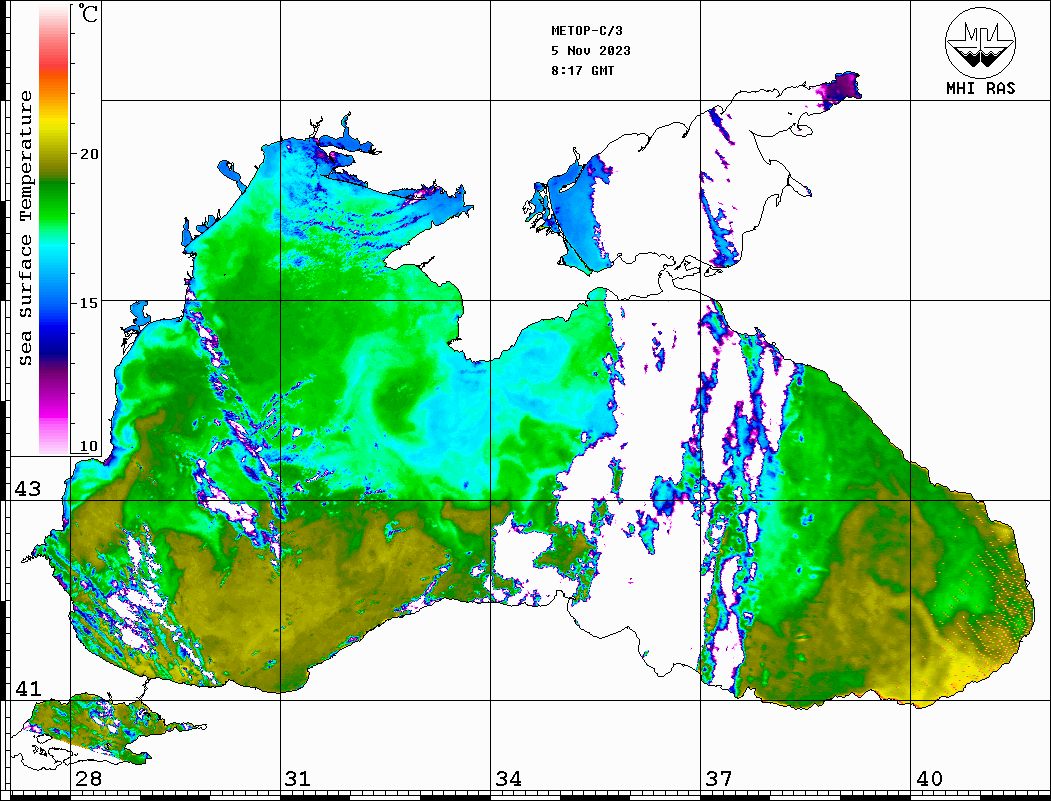This screenshot has height=801, width=1051.
Task: Click longitude label '37'
Action: tap(719, 779)
